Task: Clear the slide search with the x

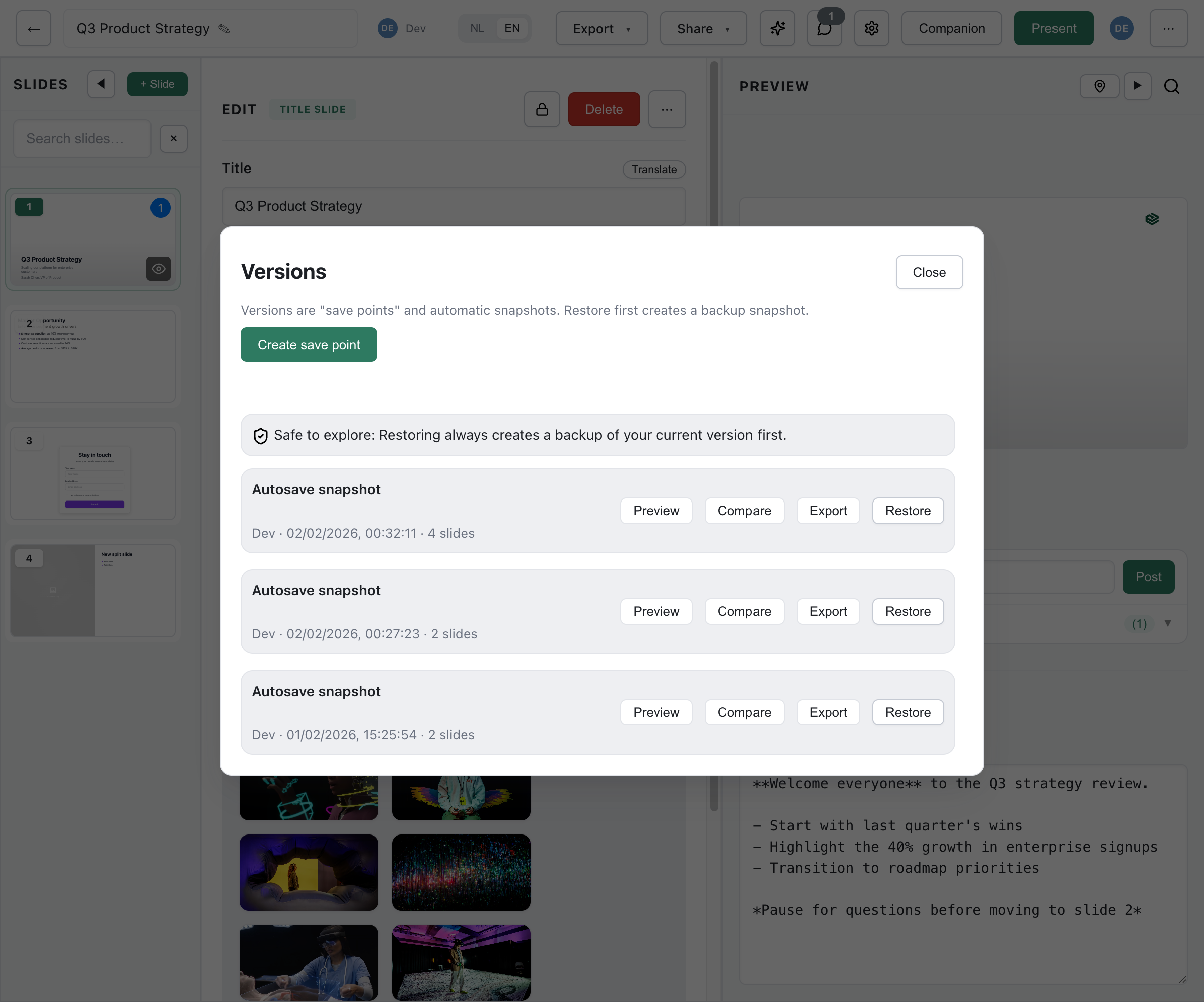Action: (174, 139)
